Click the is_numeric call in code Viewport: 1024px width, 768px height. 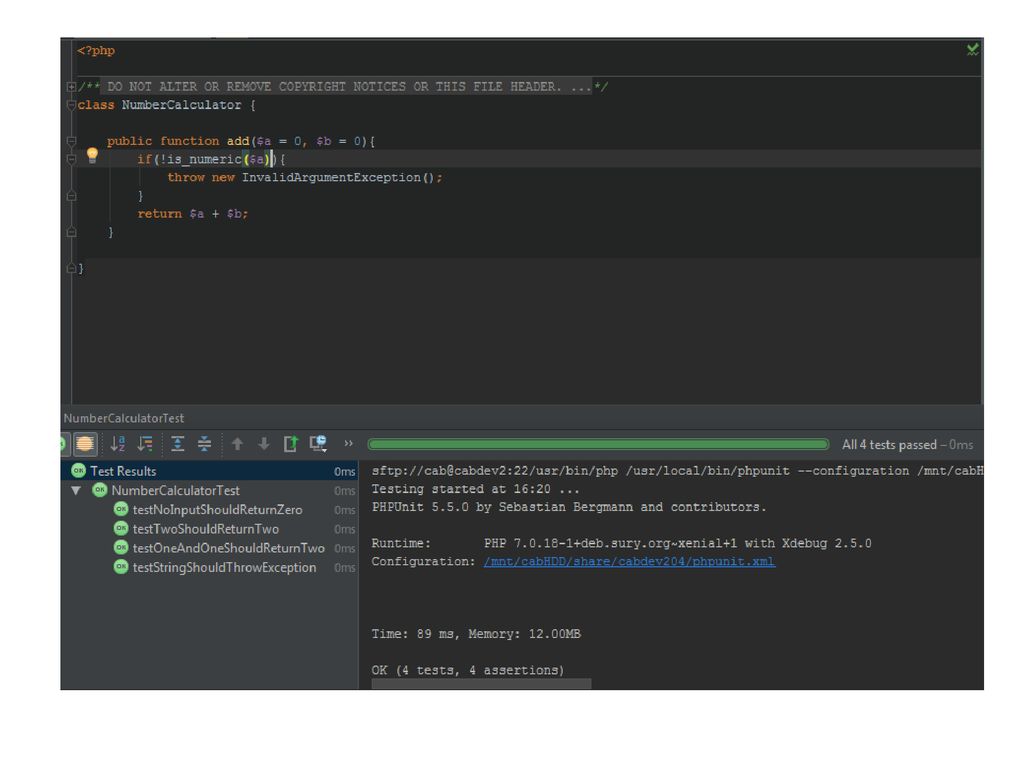204,159
